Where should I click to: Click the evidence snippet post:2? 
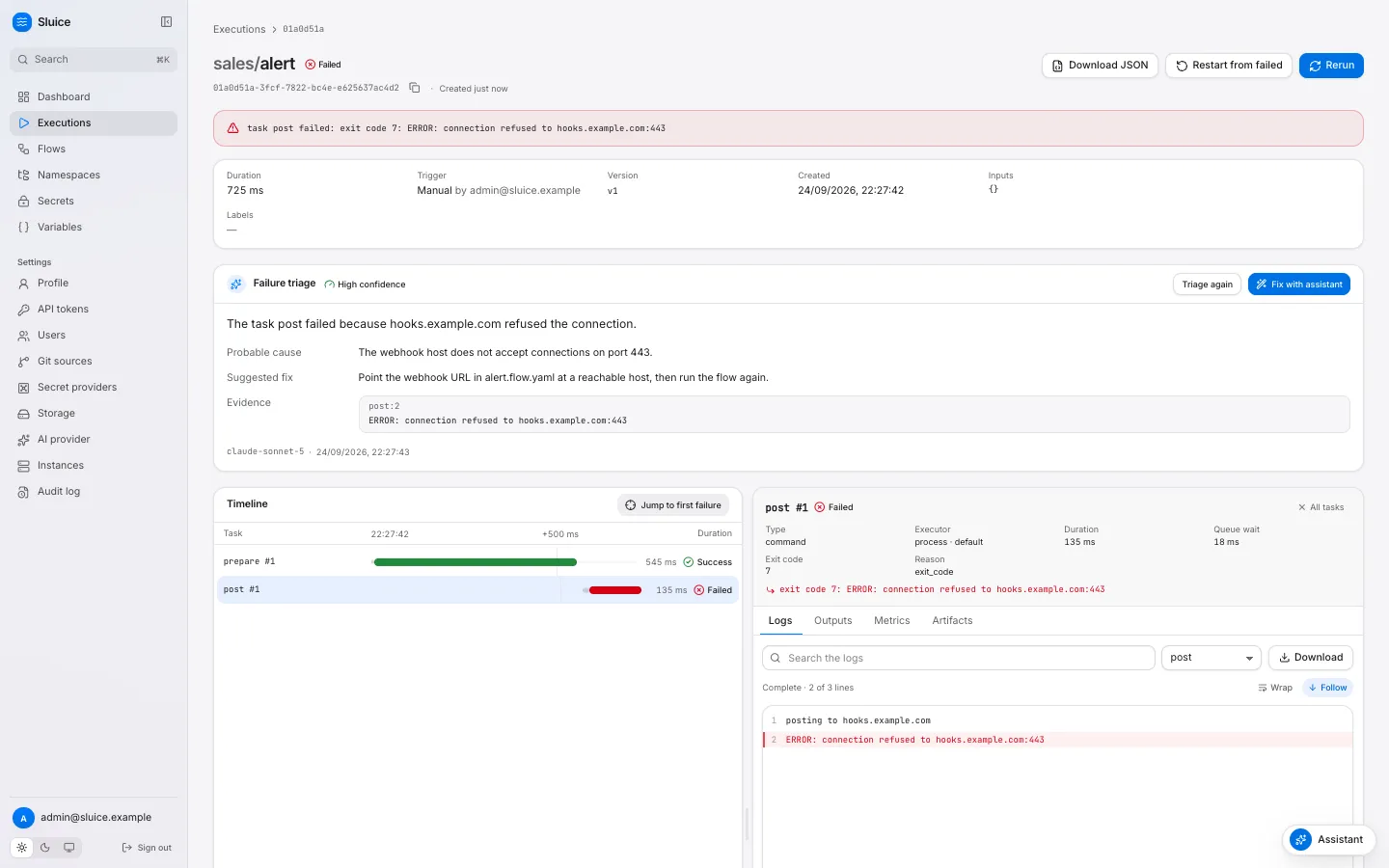854,414
